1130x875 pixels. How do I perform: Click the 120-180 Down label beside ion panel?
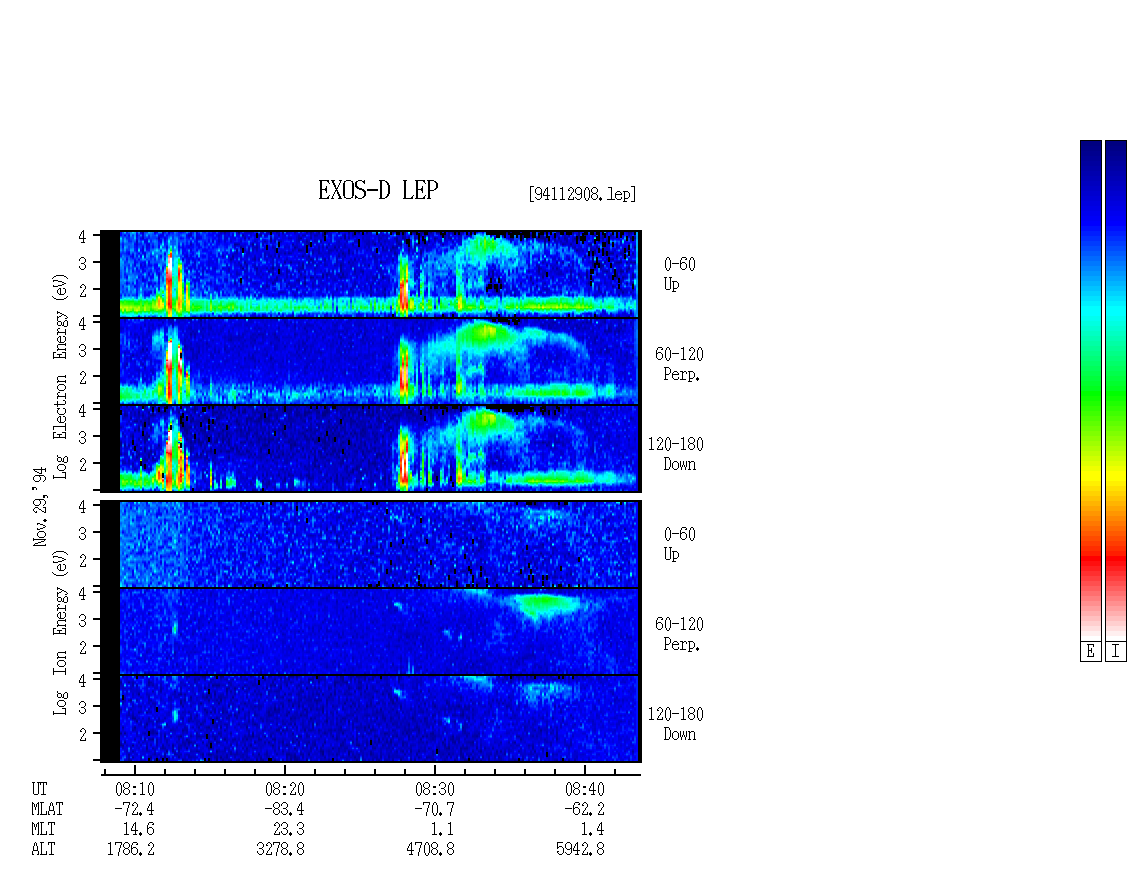tap(675, 724)
